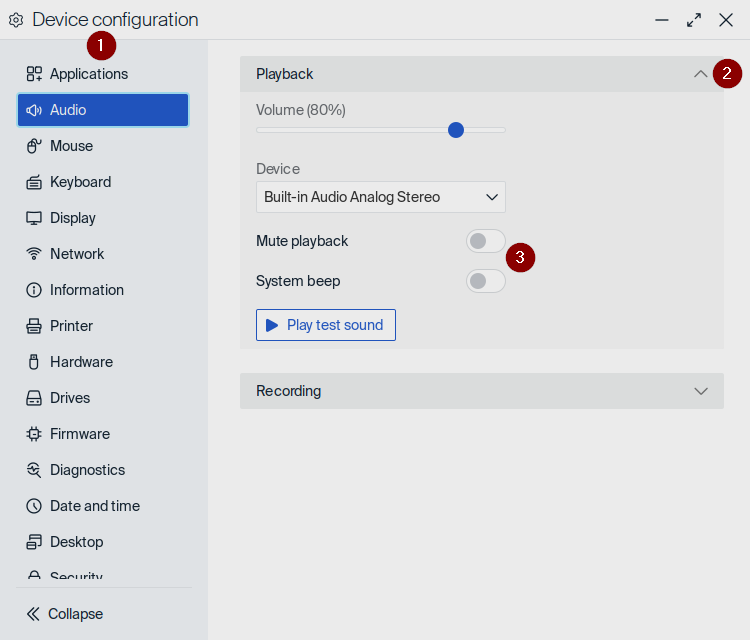Turn on the System beep toggle
Screen dimensions: 750x640
pos(485,281)
